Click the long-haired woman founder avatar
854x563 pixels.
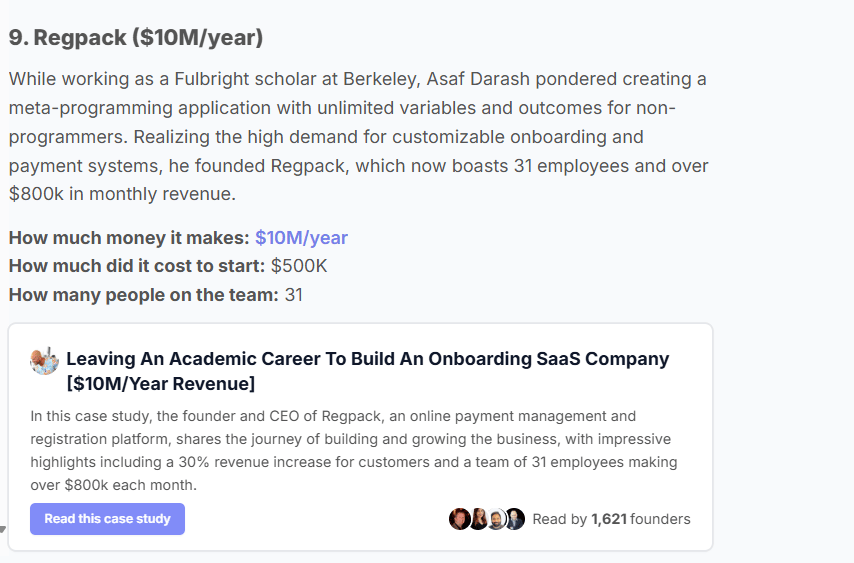coord(479,519)
